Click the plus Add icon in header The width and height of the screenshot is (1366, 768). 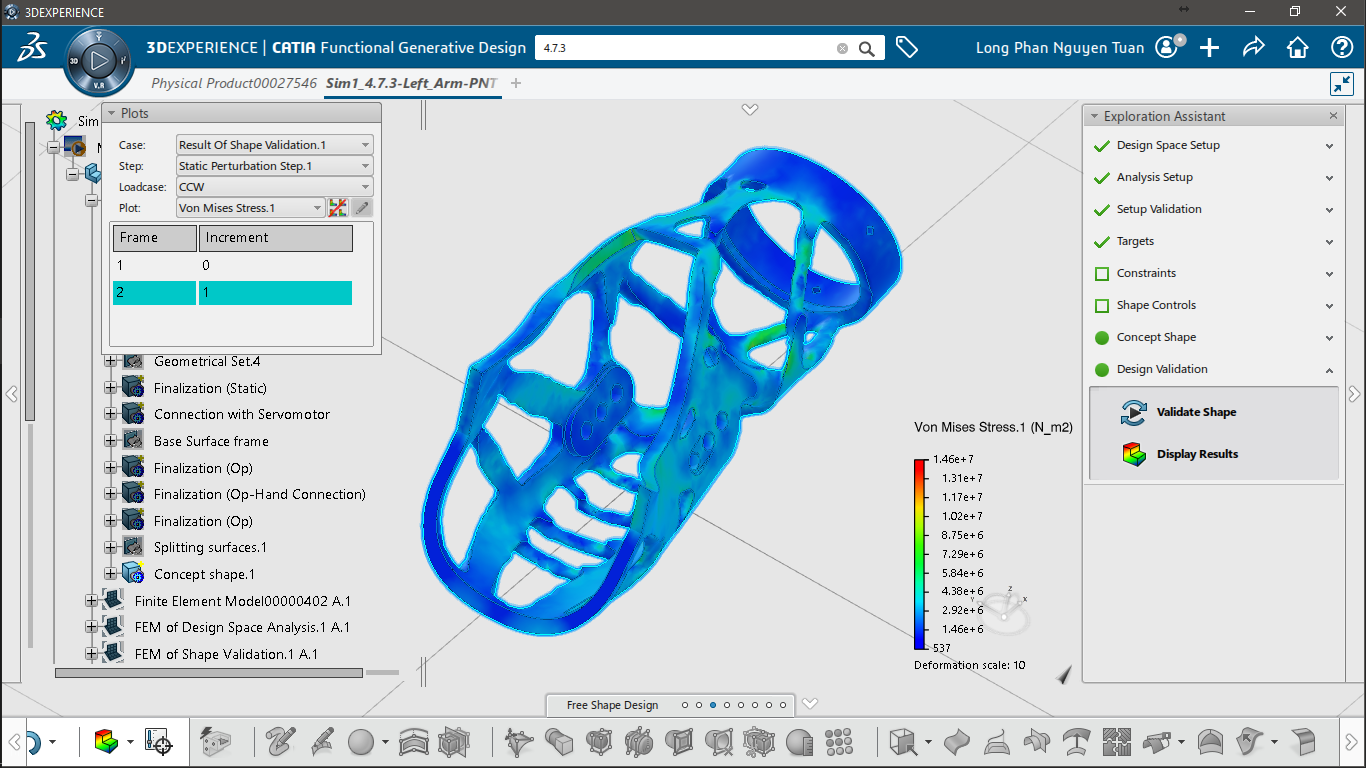pyautogui.click(x=1210, y=47)
